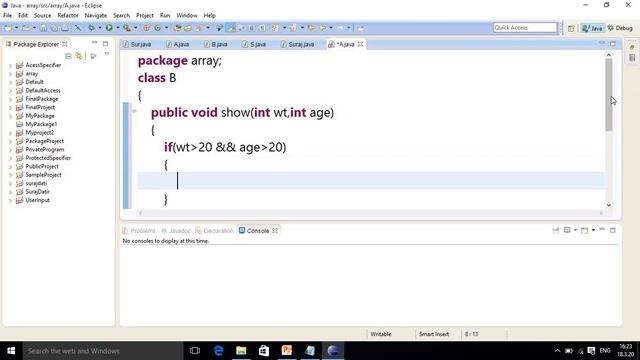
Task: Switch to the Javadoc tab
Action: point(176,231)
